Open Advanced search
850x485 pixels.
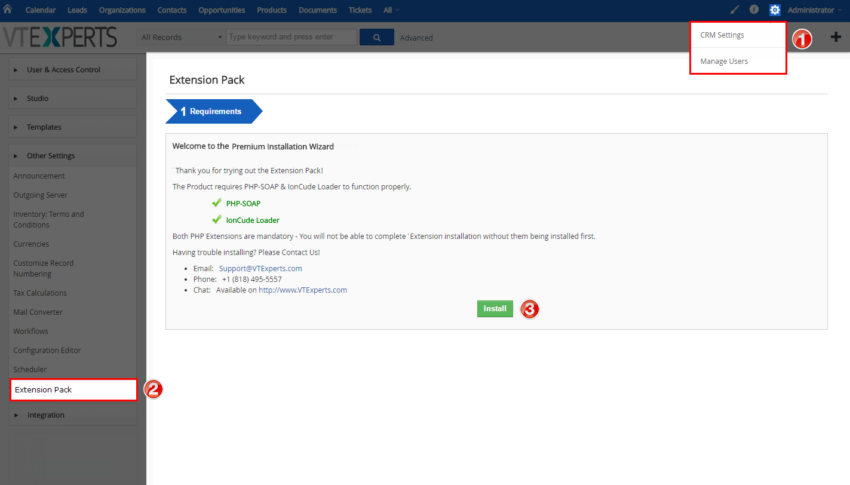[x=416, y=38]
